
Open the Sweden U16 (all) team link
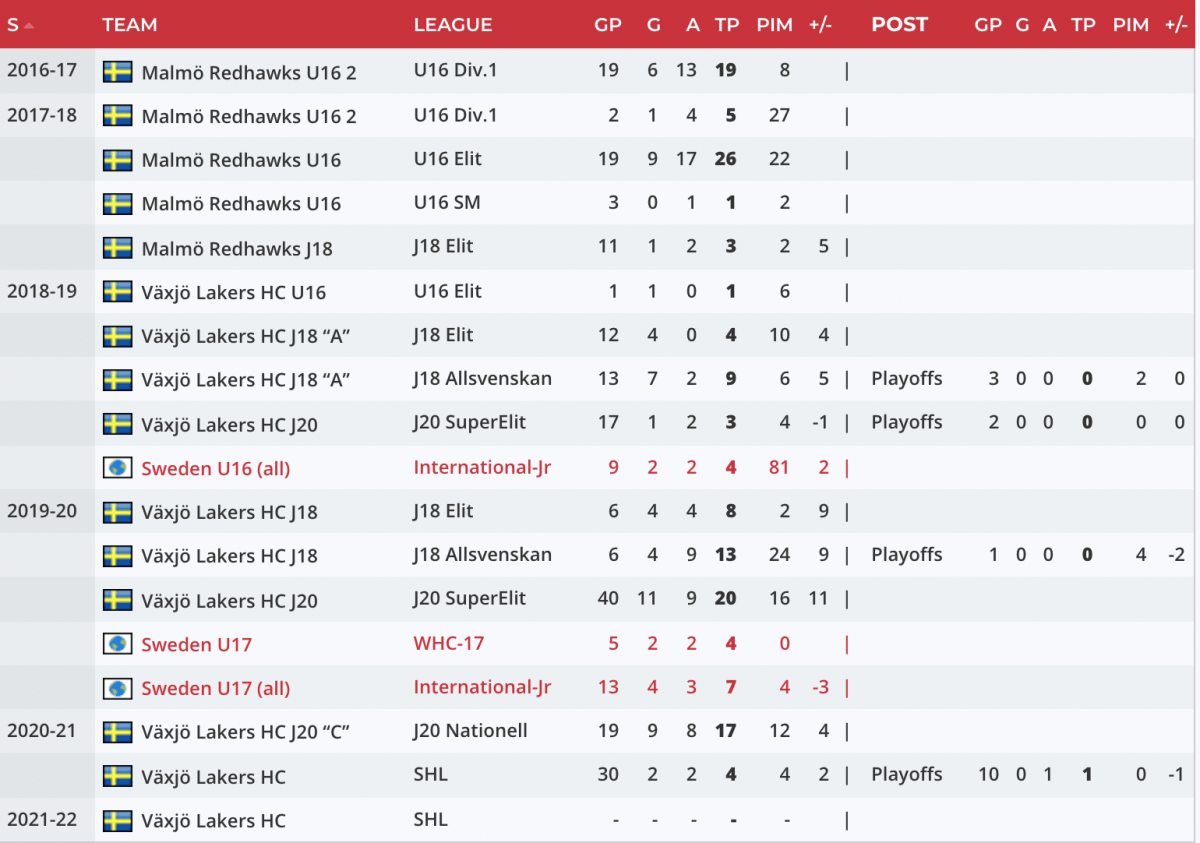216,468
